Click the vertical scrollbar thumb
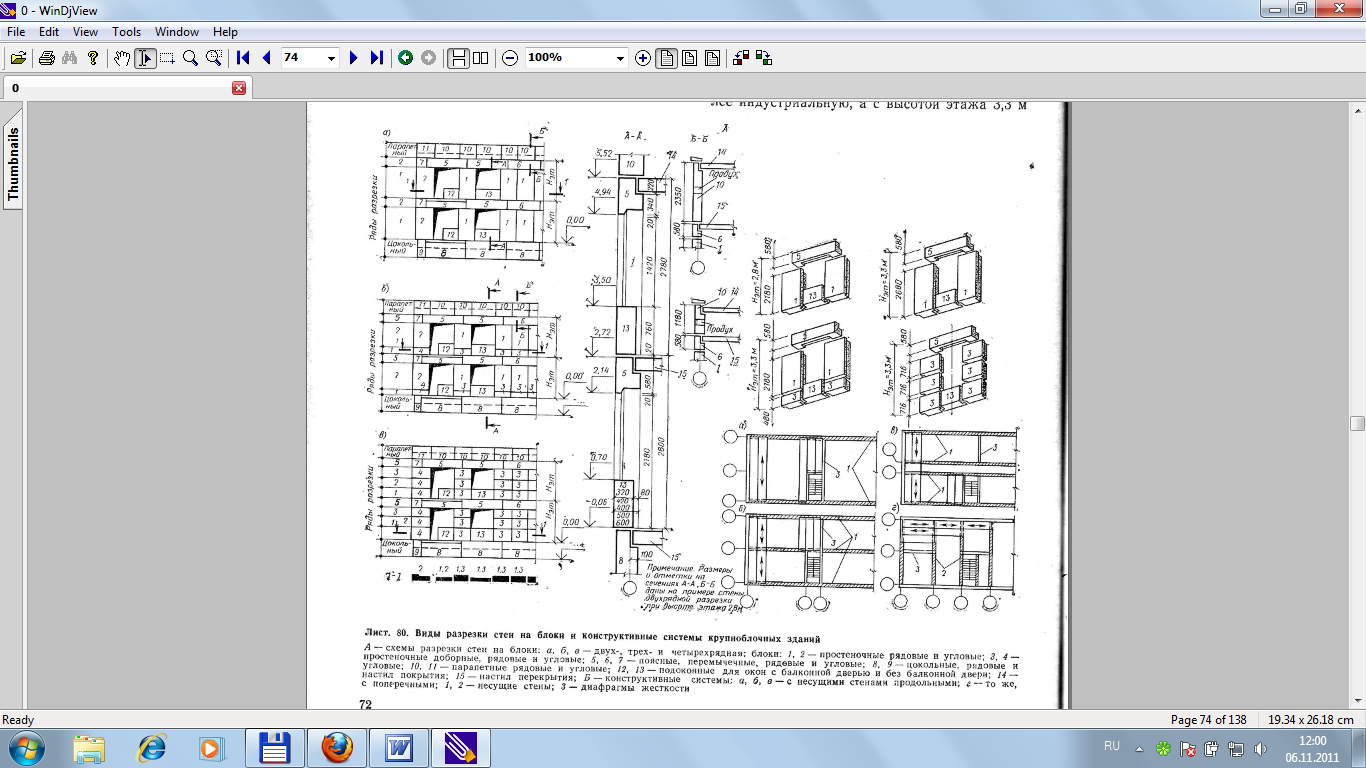 click(1357, 423)
